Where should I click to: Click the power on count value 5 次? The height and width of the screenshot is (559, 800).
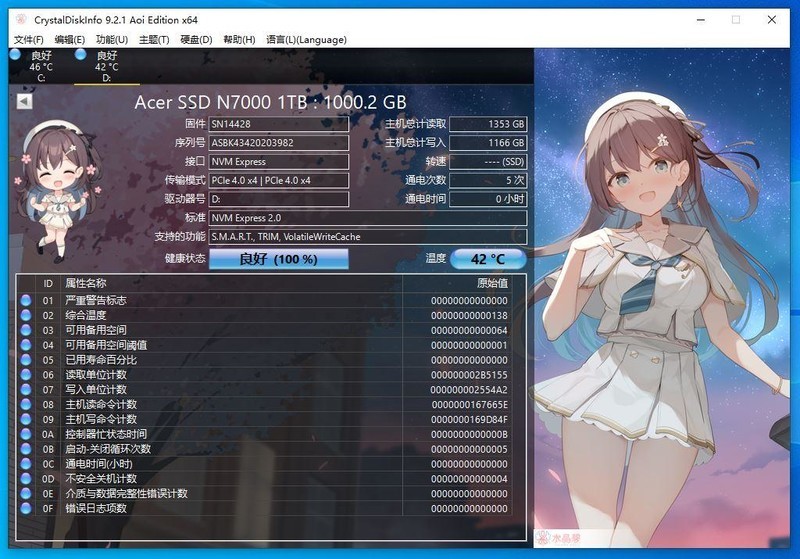pos(488,180)
